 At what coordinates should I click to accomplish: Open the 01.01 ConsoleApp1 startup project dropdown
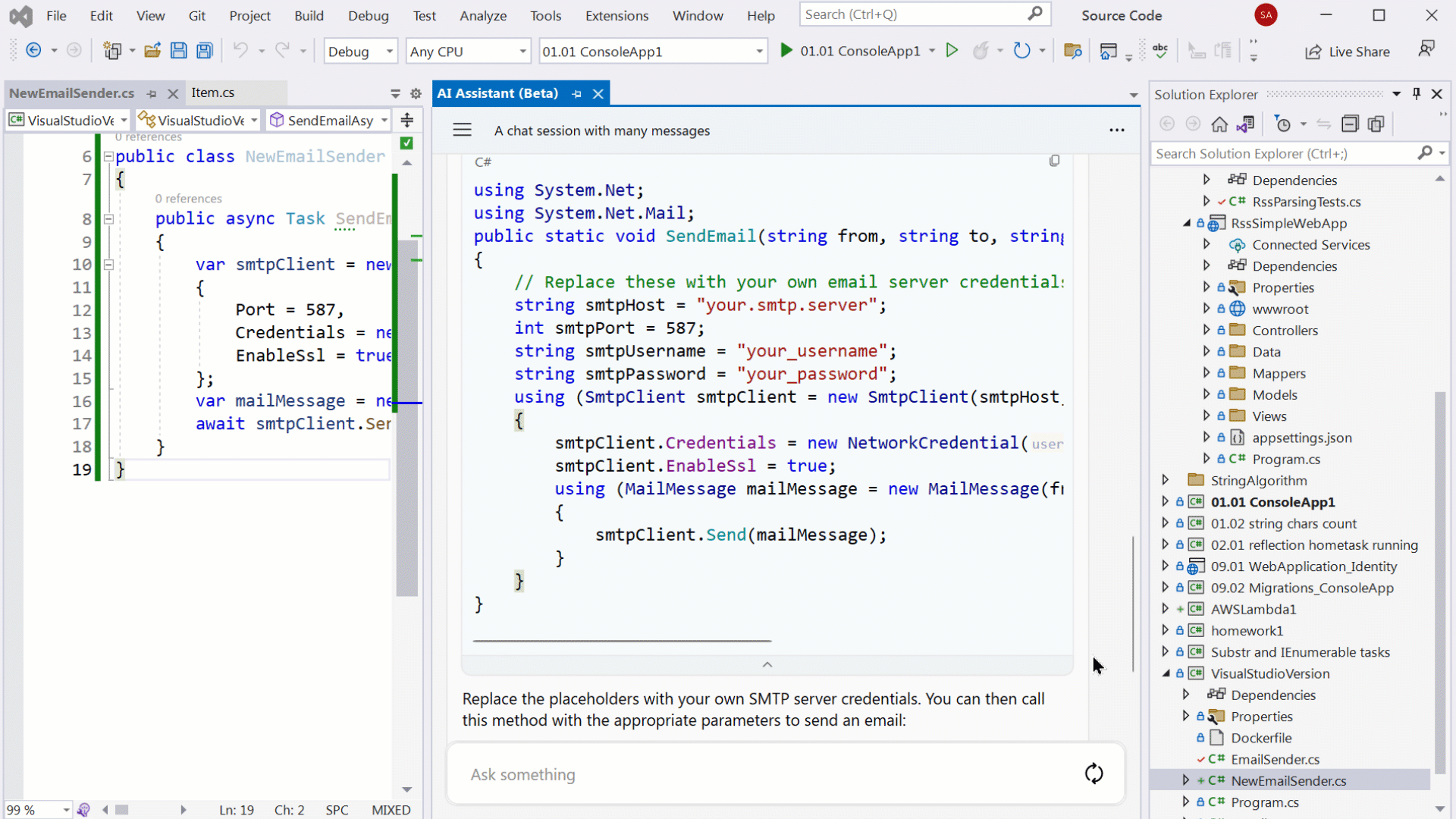(652, 51)
